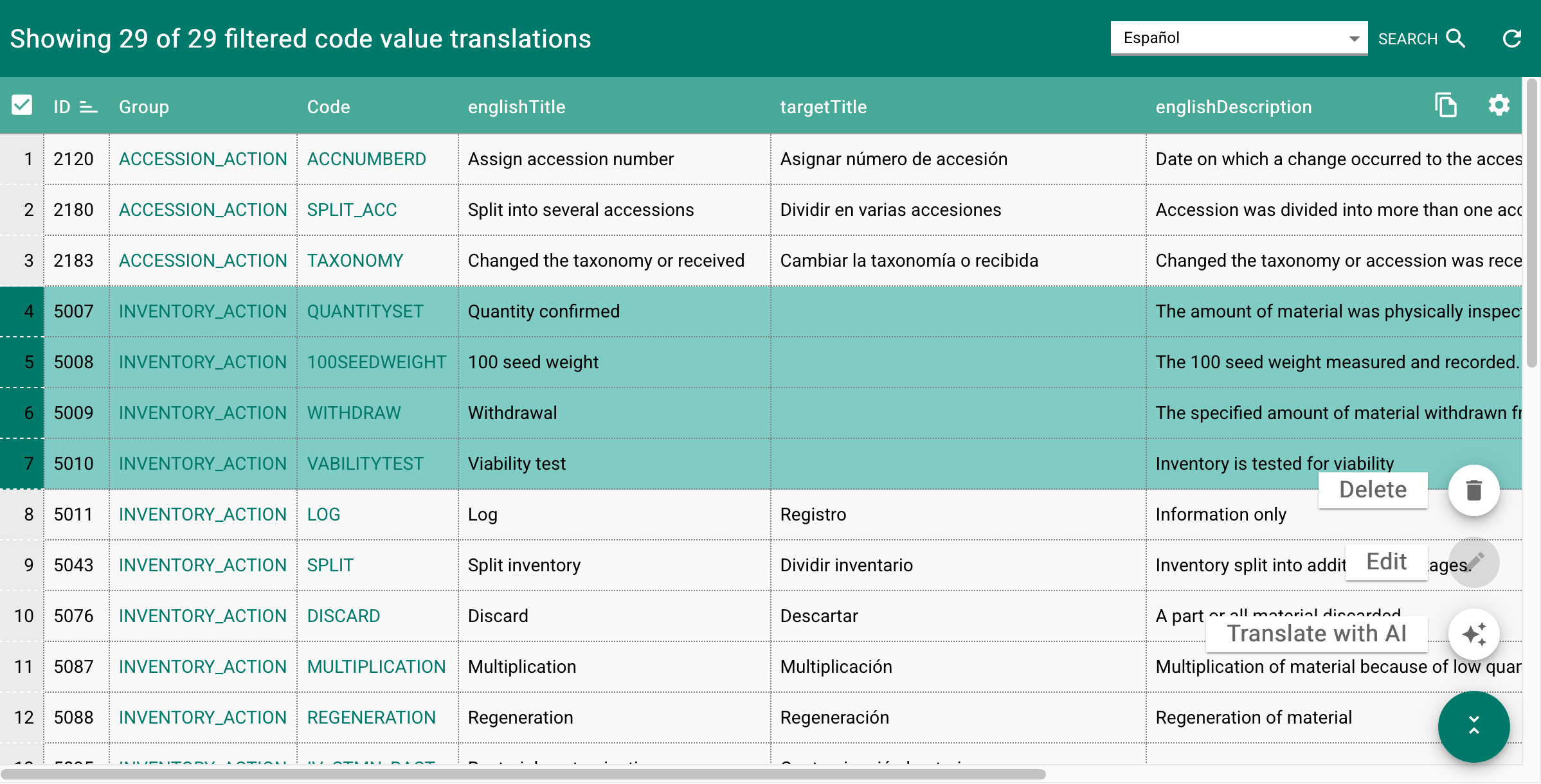
Task: Open the WITHDRAW code link
Action: 354,413
